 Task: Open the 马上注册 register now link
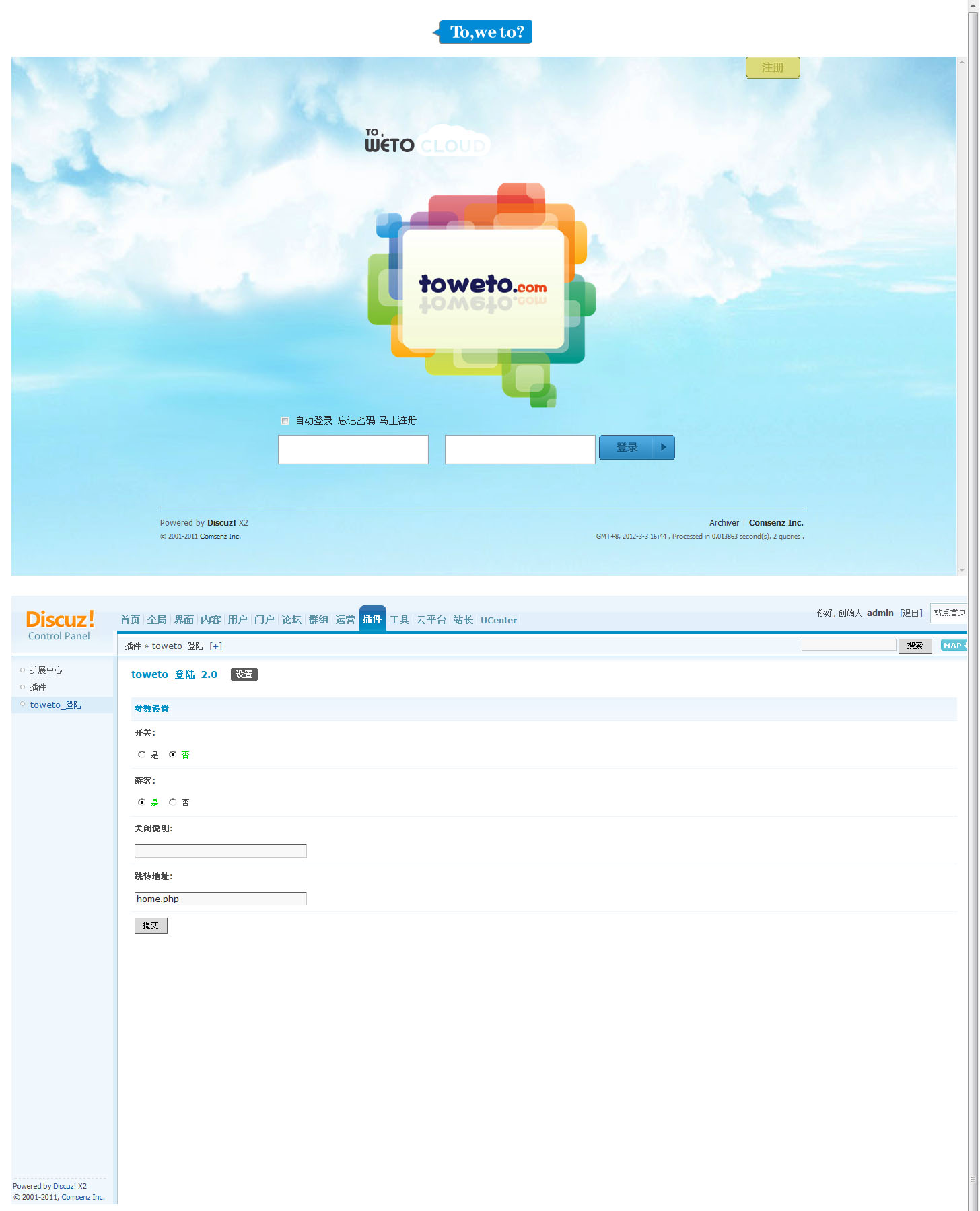pos(398,421)
